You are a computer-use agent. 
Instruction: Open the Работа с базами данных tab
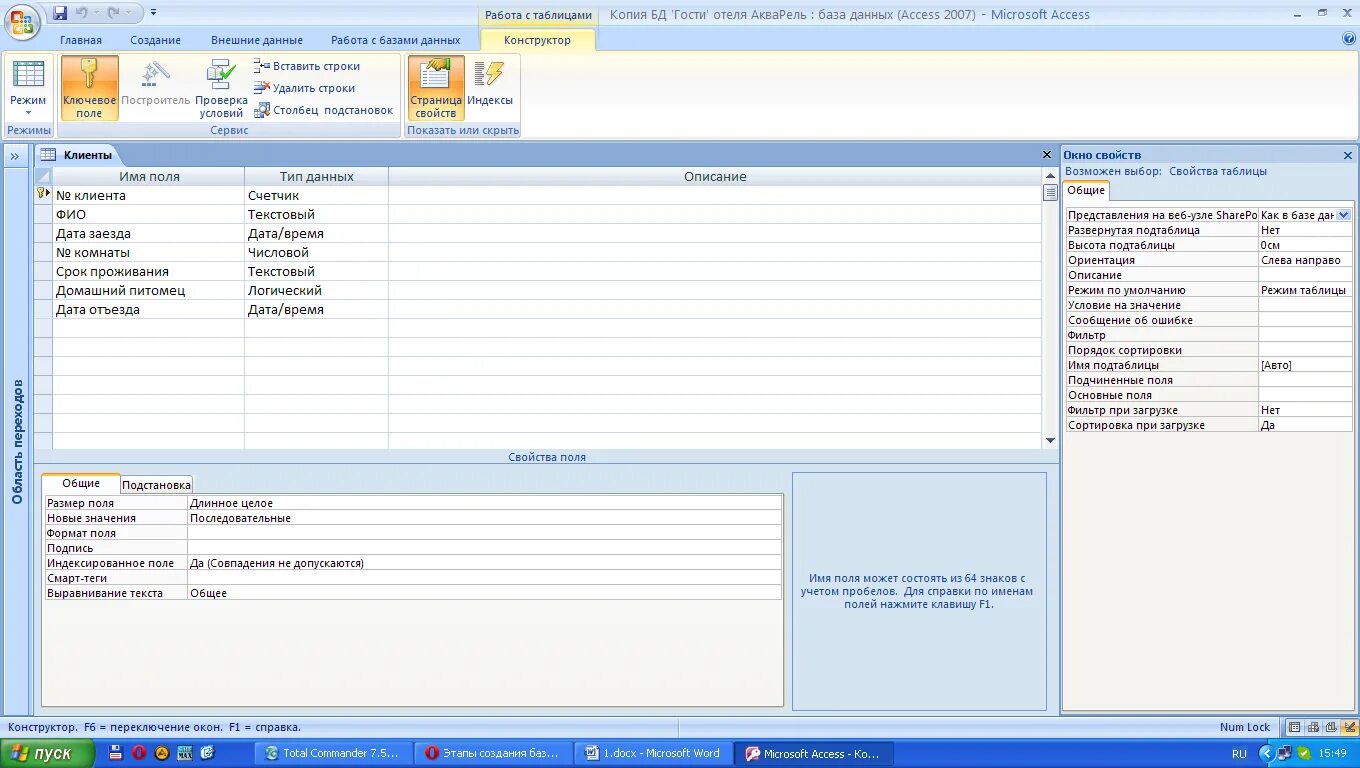click(396, 40)
